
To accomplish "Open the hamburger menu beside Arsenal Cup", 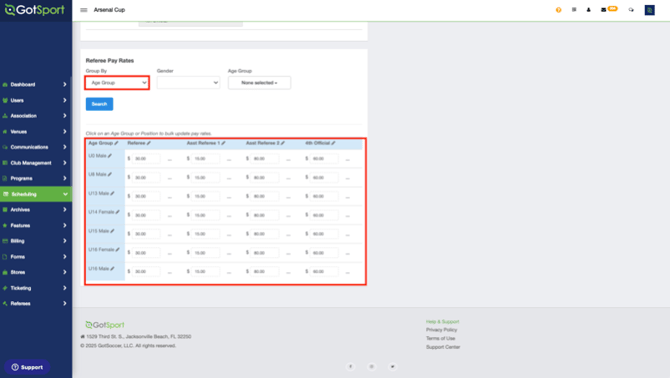I will [84, 10].
